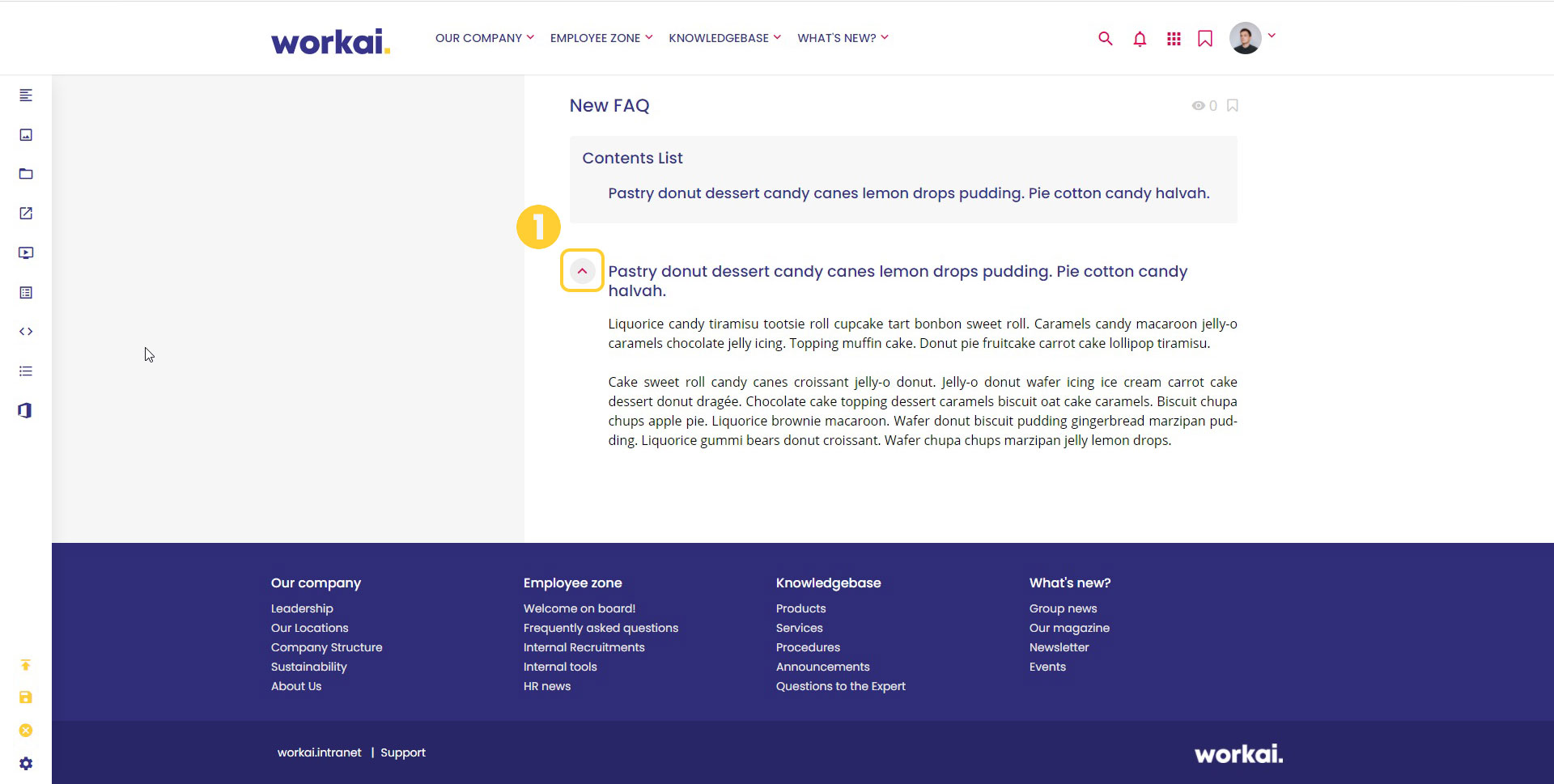Viewport: 1554px width, 784px height.
Task: Click the New FAQ page title
Action: [609, 106]
